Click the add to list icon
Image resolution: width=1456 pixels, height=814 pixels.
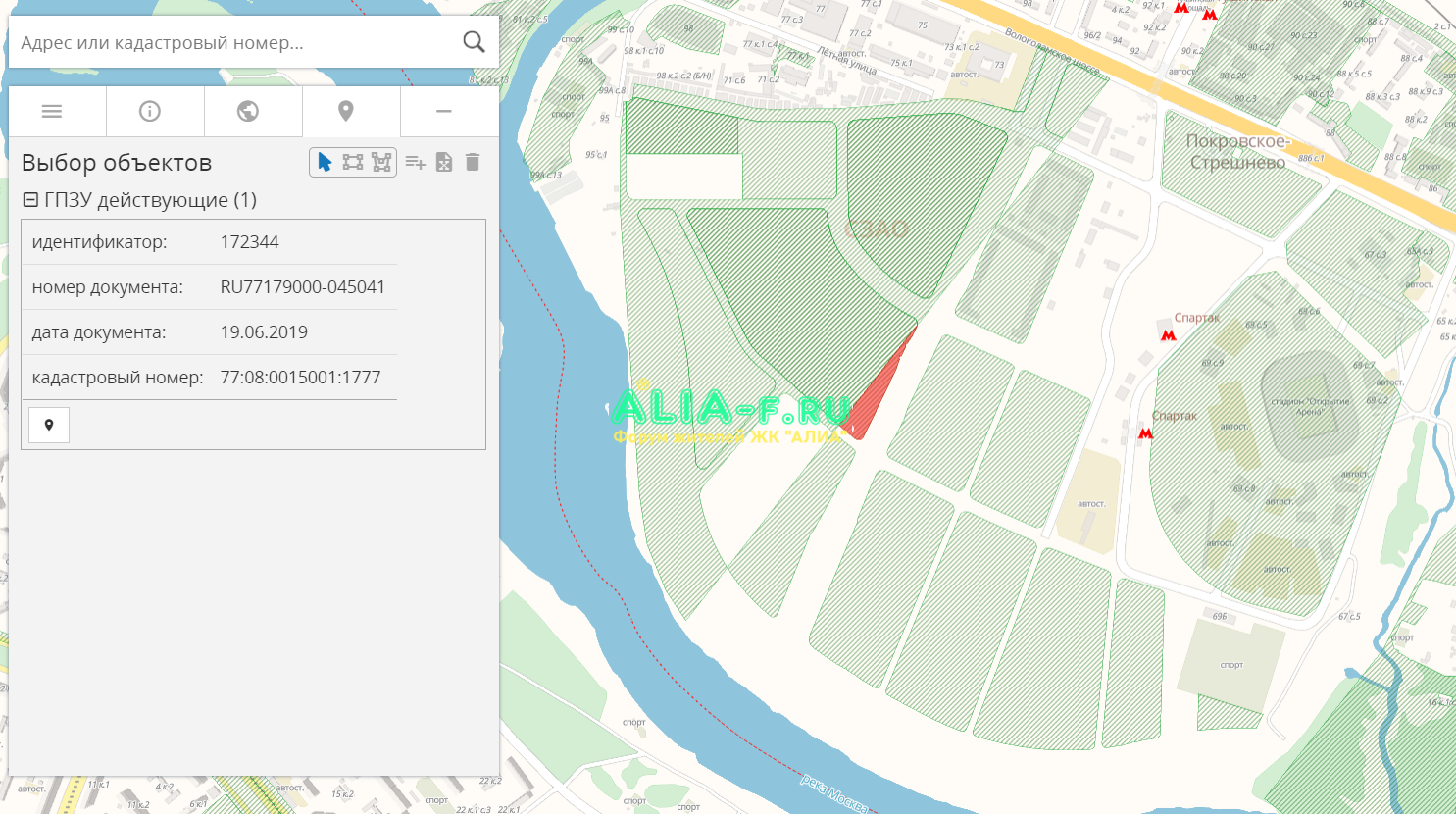(416, 162)
